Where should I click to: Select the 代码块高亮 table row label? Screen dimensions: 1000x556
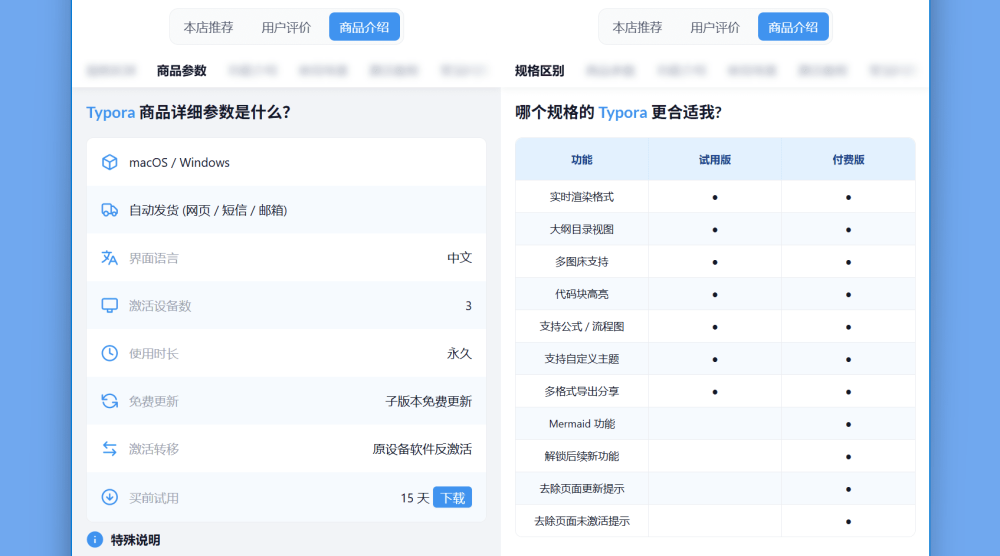pyautogui.click(x=582, y=295)
